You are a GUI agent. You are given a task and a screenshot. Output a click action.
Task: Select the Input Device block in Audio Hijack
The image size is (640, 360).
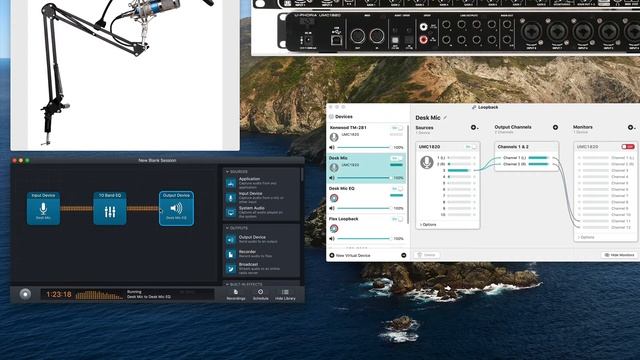click(x=43, y=208)
